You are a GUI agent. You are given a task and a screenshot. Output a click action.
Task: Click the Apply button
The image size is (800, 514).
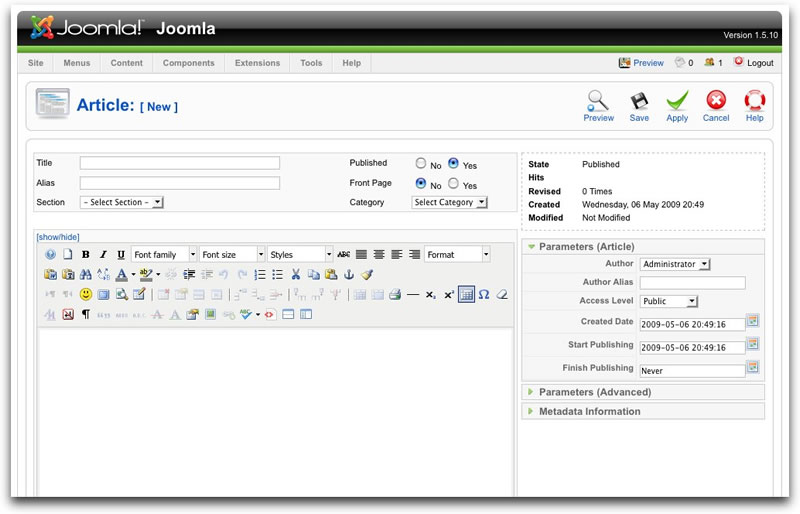[677, 106]
